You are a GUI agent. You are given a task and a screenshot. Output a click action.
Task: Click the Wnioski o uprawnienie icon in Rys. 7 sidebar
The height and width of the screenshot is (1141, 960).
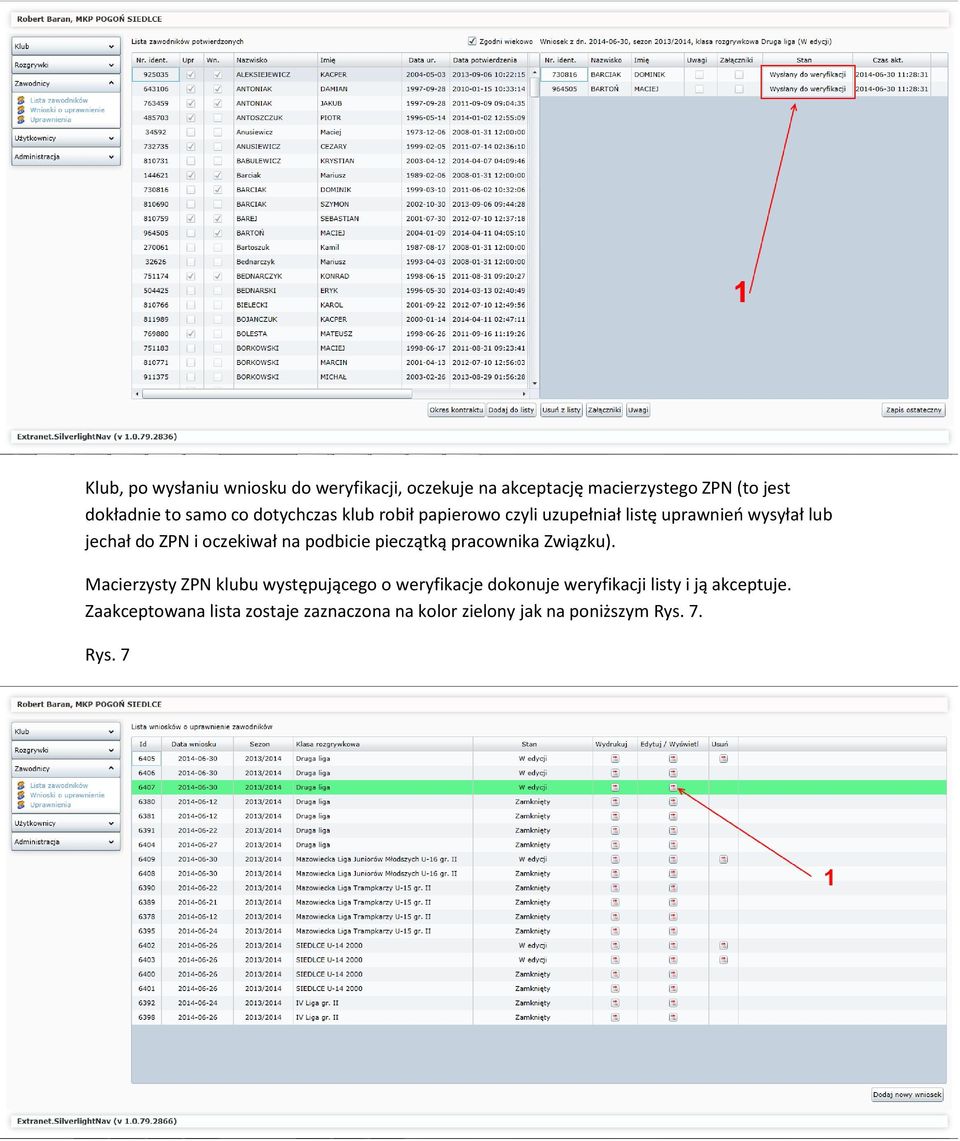point(21,795)
